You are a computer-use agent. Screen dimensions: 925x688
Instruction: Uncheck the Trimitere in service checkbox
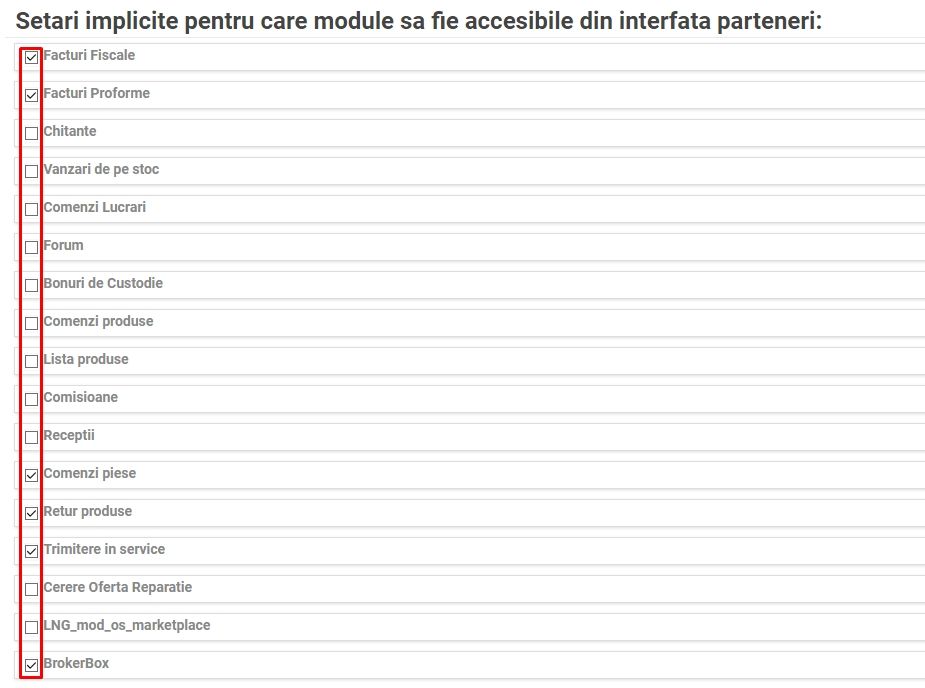coord(31,551)
